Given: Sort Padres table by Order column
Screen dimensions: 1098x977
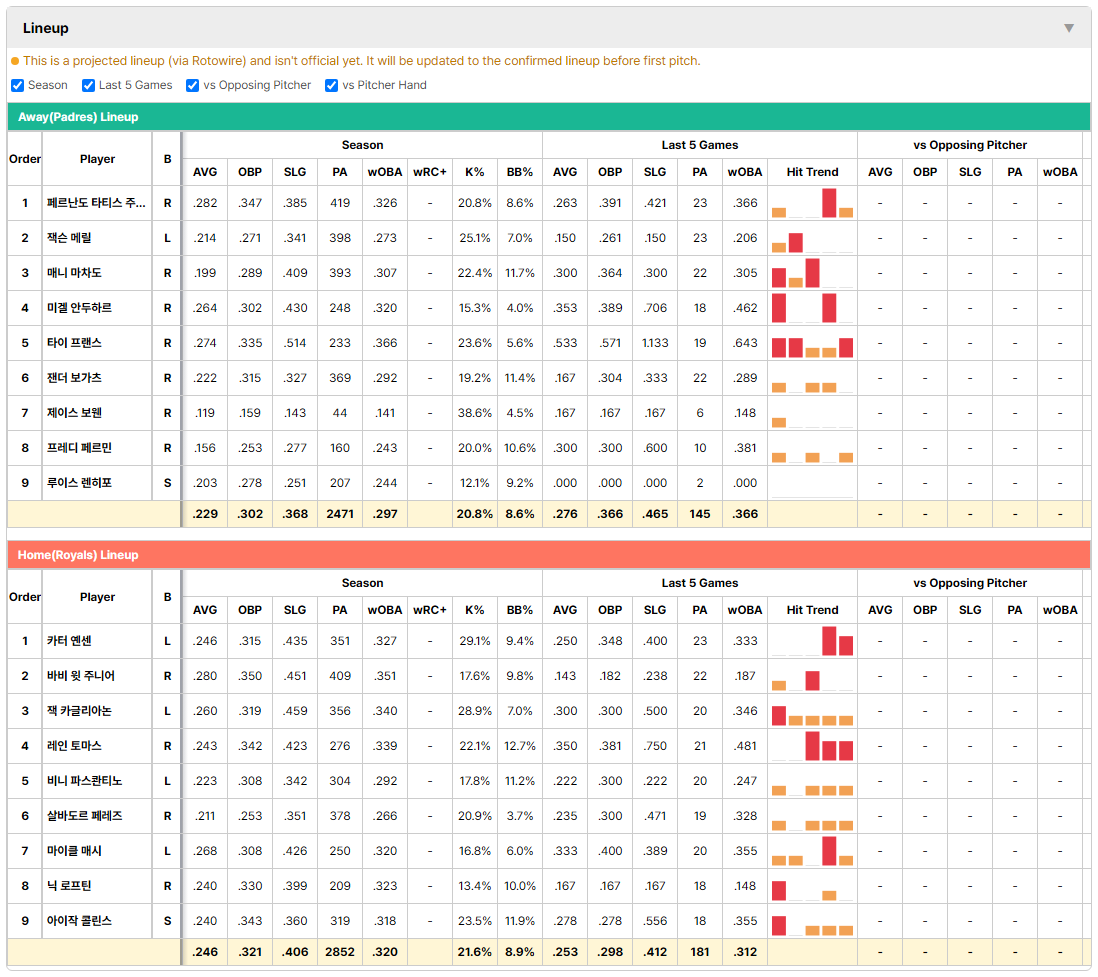Looking at the screenshot, I should click(x=25, y=159).
